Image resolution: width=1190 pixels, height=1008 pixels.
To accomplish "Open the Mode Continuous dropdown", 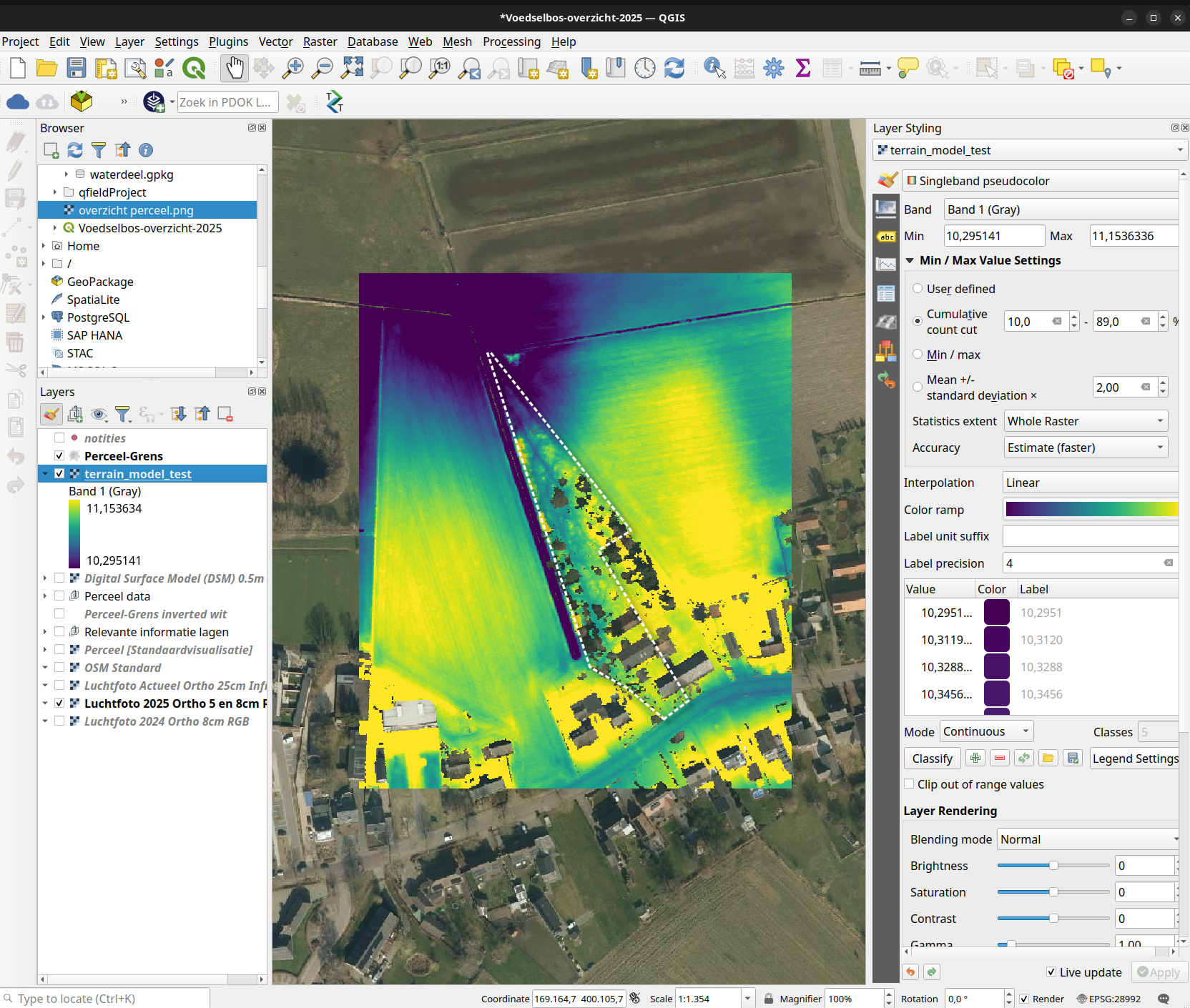I will [x=986, y=731].
